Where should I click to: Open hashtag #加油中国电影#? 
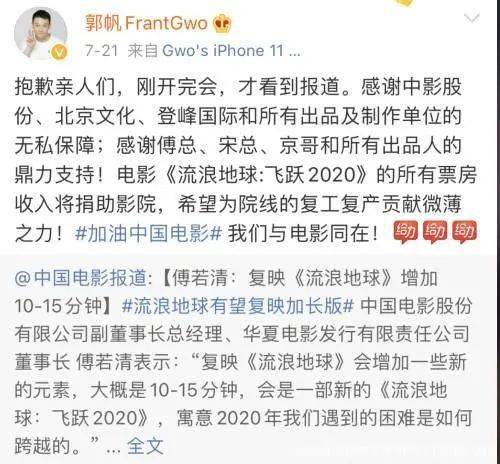[x=148, y=233]
